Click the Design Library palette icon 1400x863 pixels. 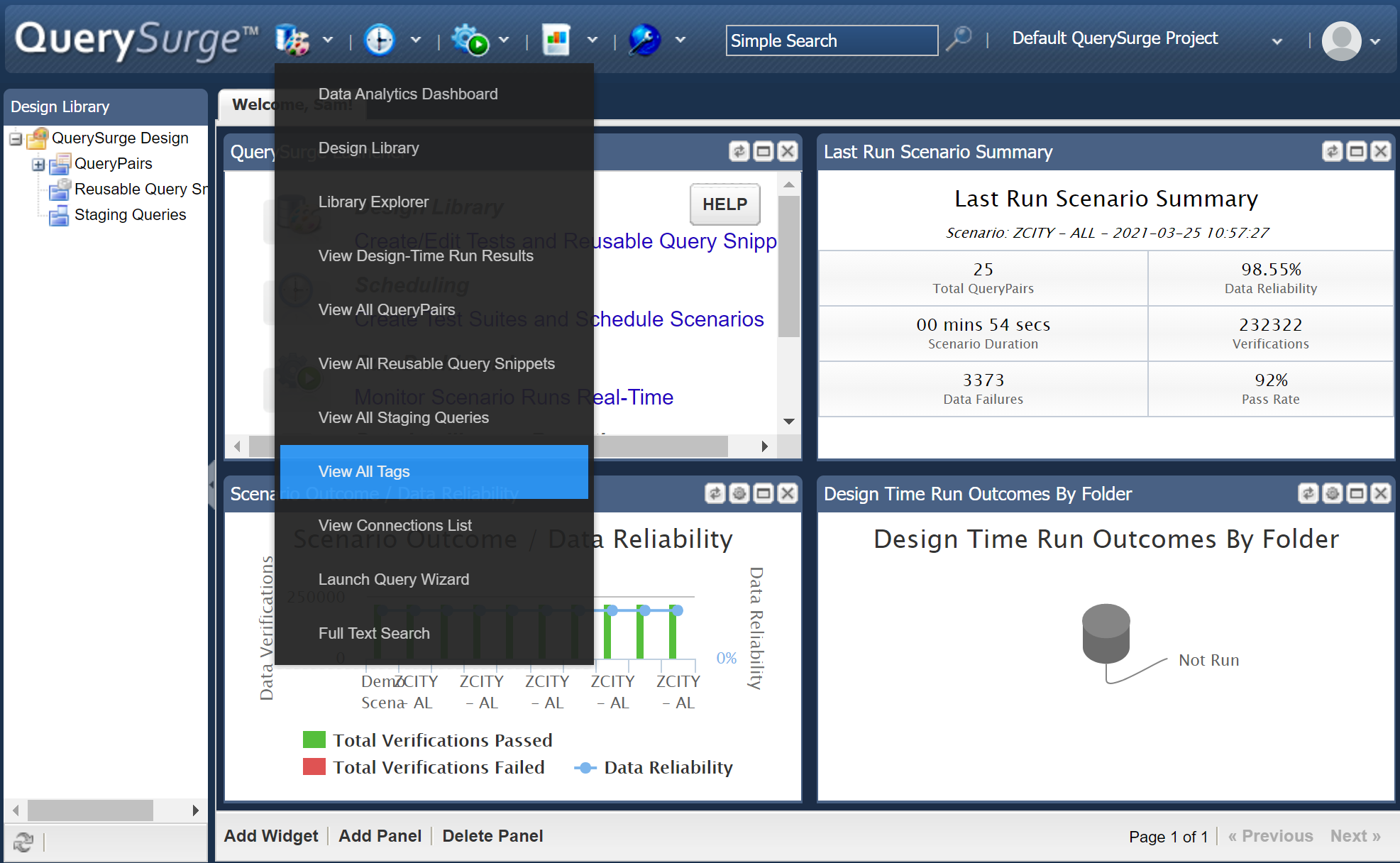click(292, 40)
